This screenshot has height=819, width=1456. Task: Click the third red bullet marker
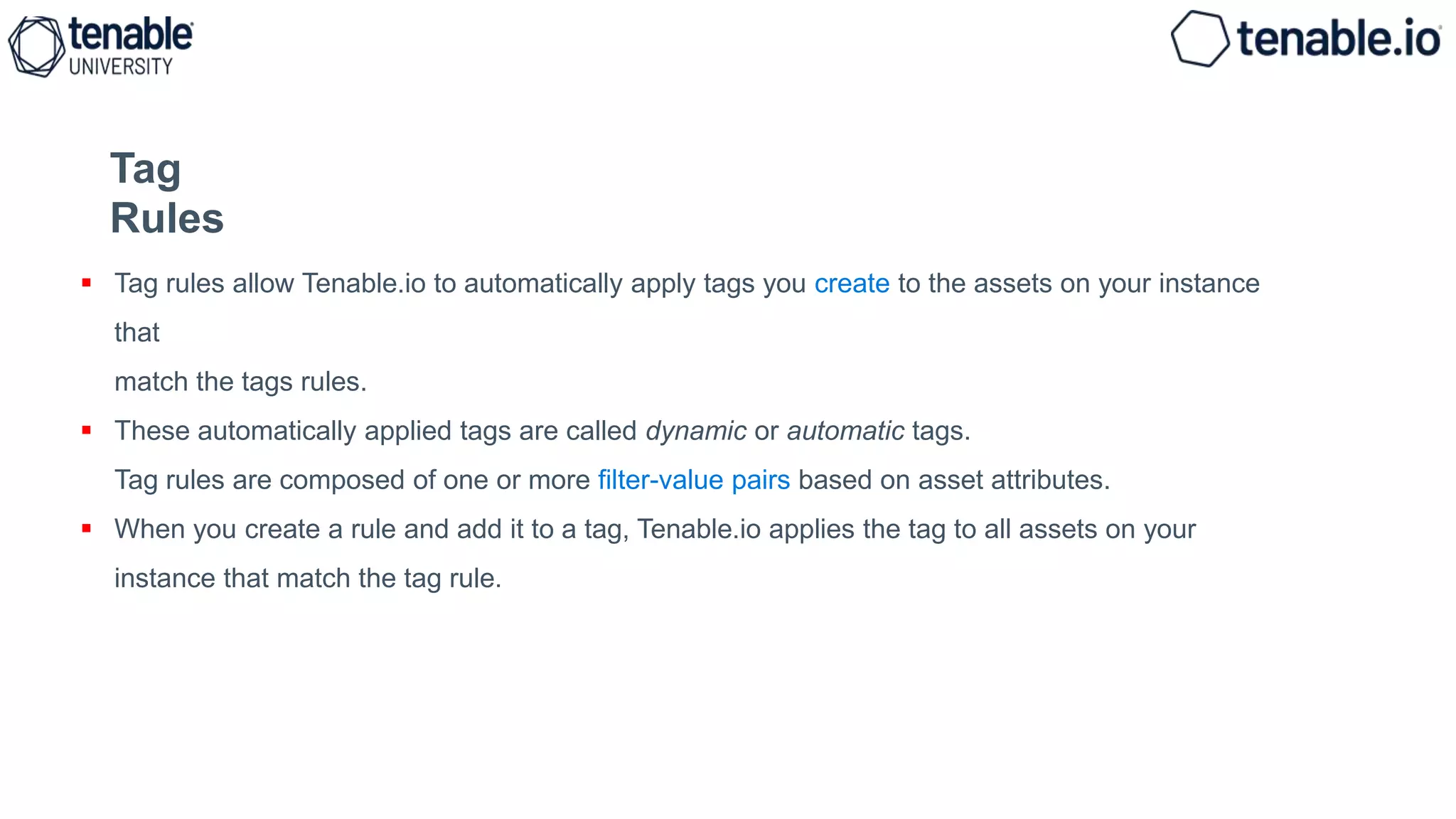coord(87,528)
